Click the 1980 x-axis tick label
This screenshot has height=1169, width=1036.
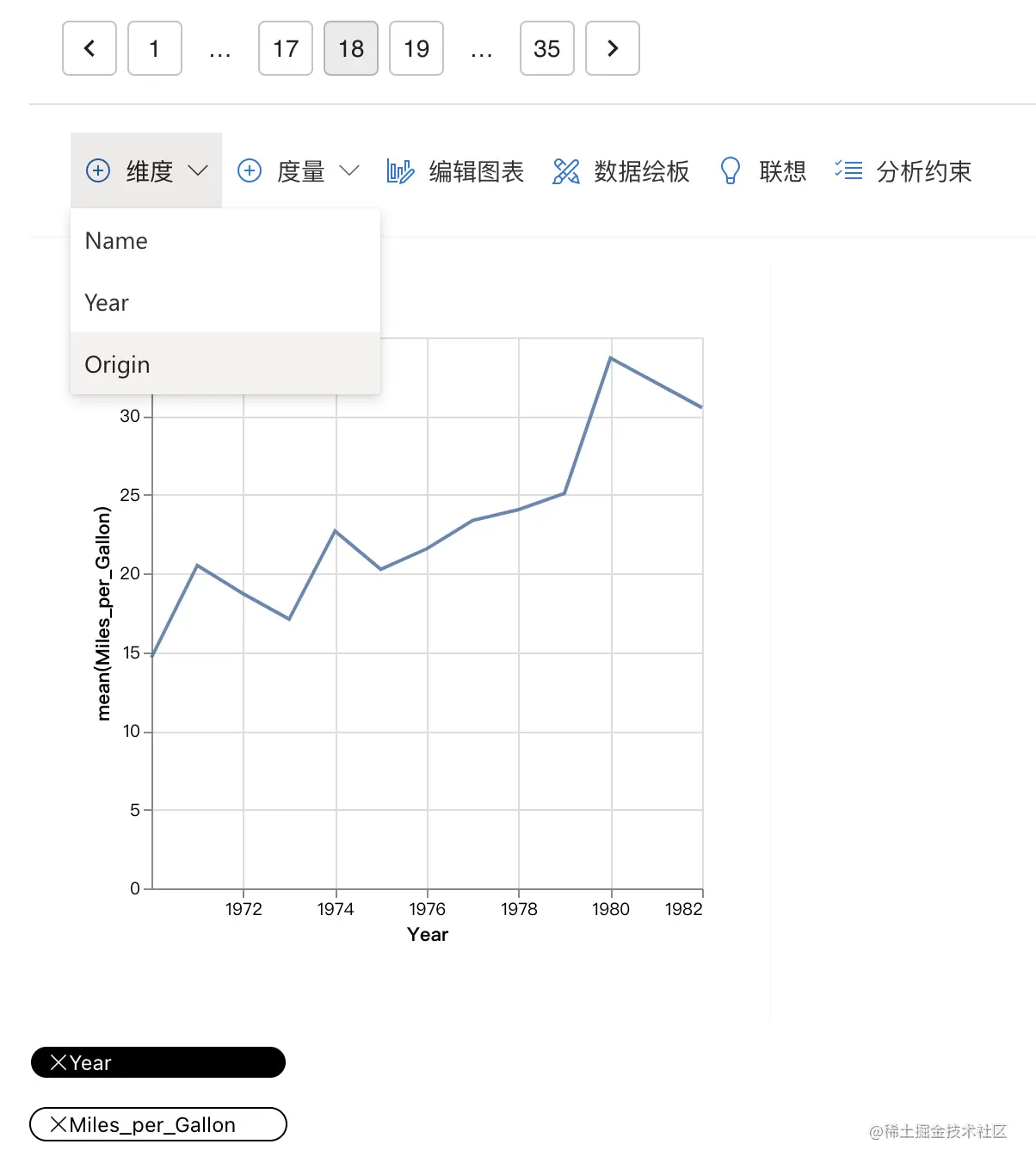click(611, 909)
